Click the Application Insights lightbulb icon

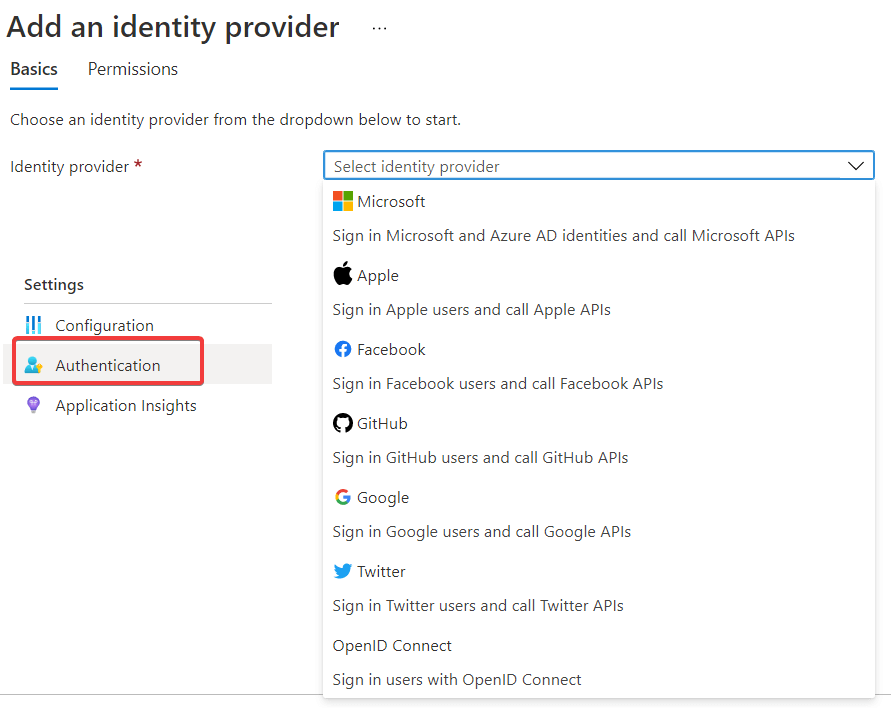(34, 405)
